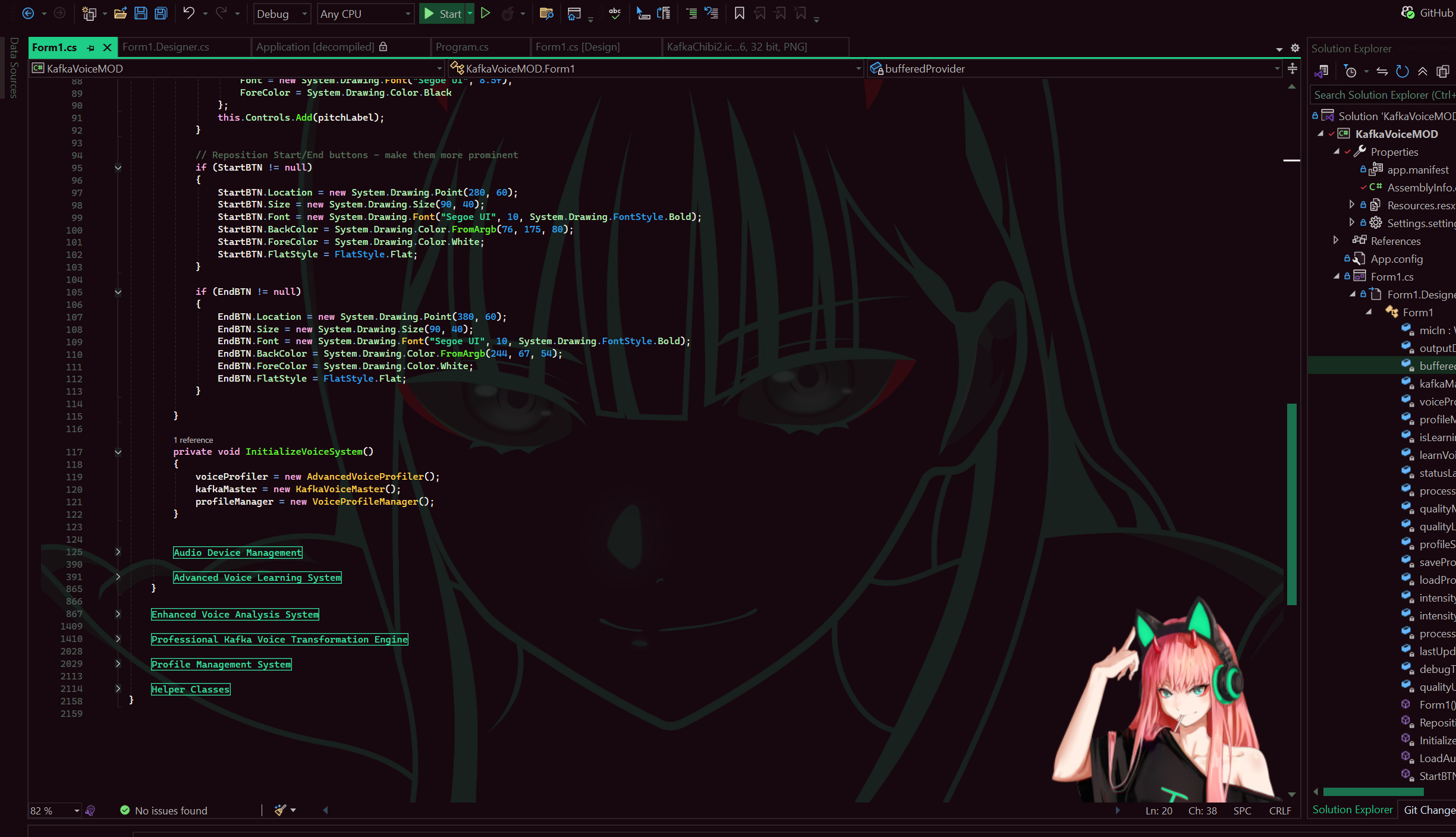Collapse the Properties folder node
This screenshot has height=837, width=1456.
(x=1336, y=152)
